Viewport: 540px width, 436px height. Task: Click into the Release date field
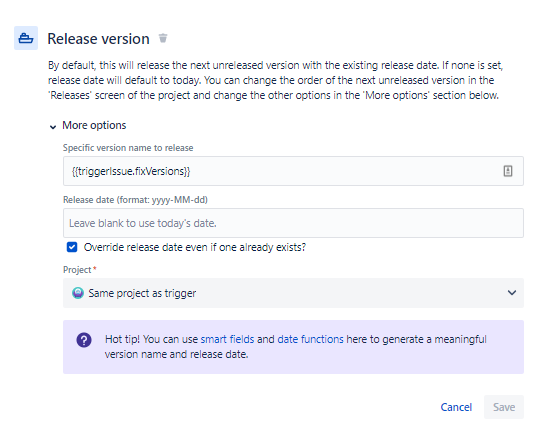click(x=293, y=223)
